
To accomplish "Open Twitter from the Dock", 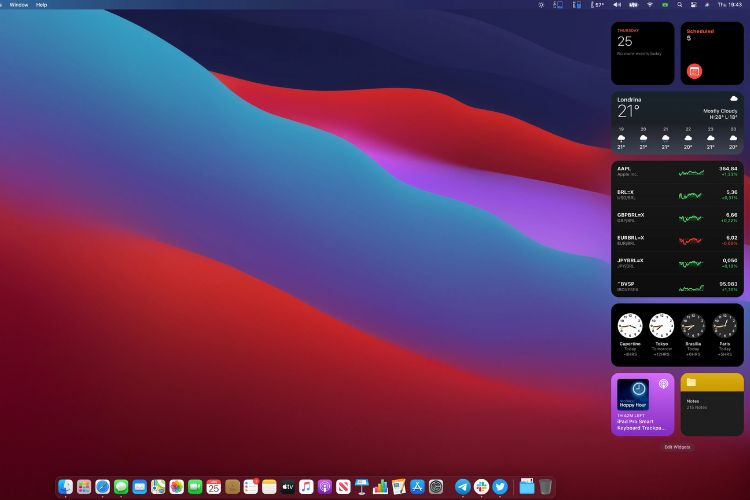I will [500, 487].
